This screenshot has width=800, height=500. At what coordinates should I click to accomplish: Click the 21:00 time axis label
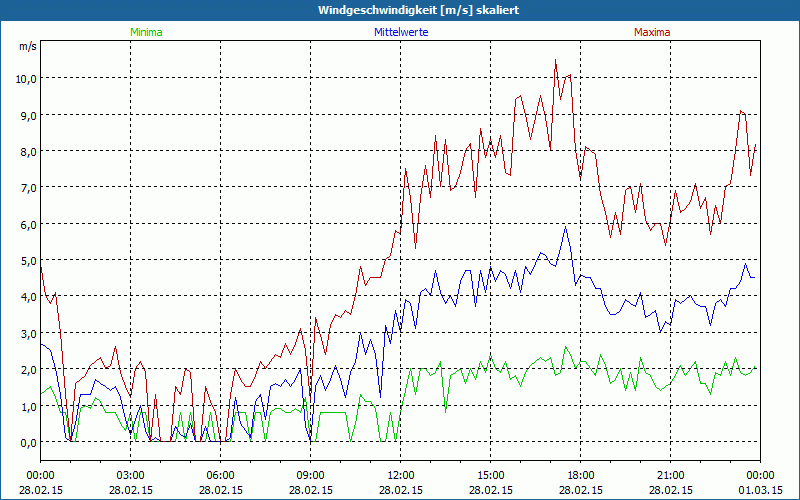click(x=670, y=476)
